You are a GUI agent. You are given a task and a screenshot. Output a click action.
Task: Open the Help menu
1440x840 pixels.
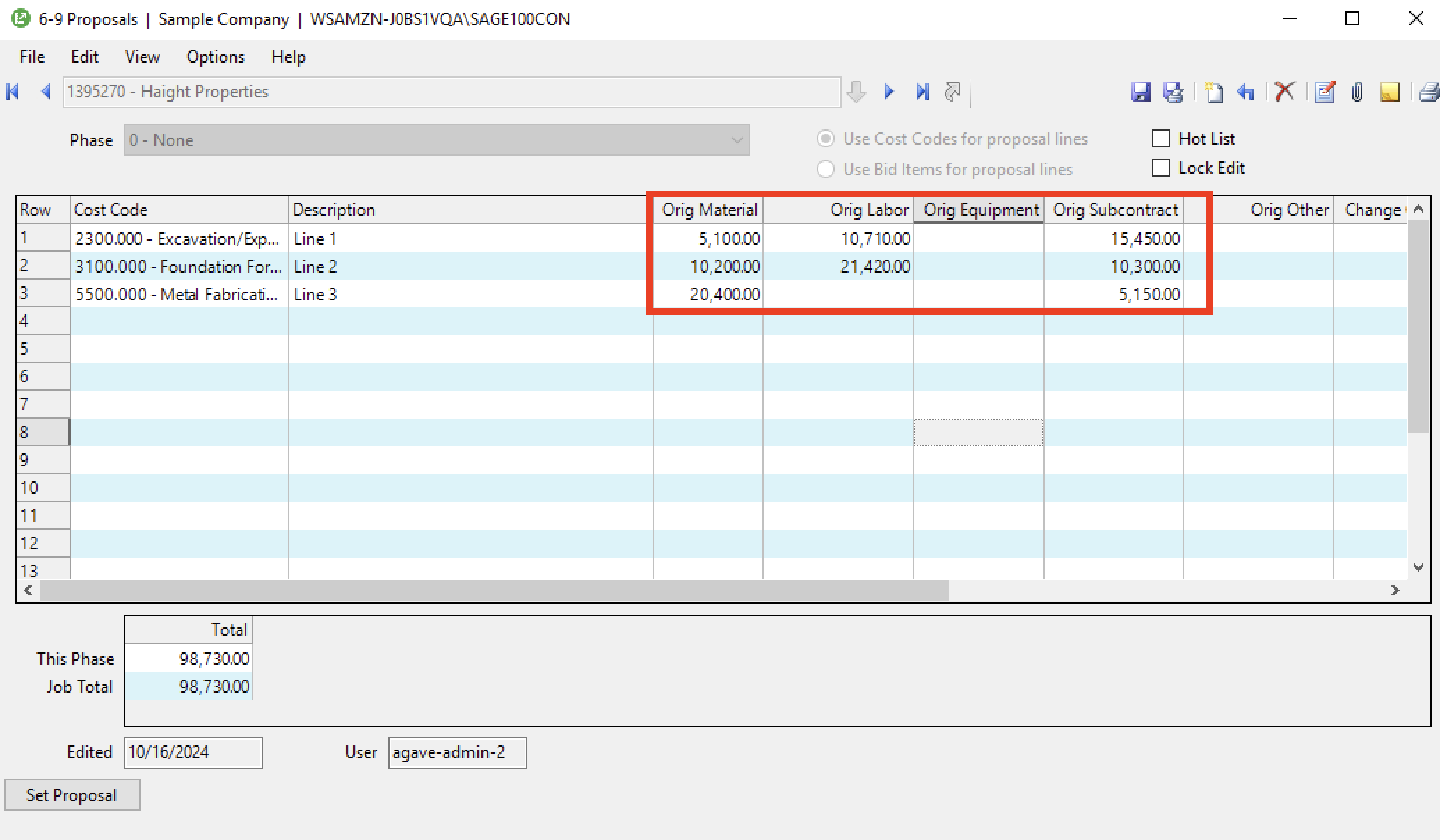(289, 57)
